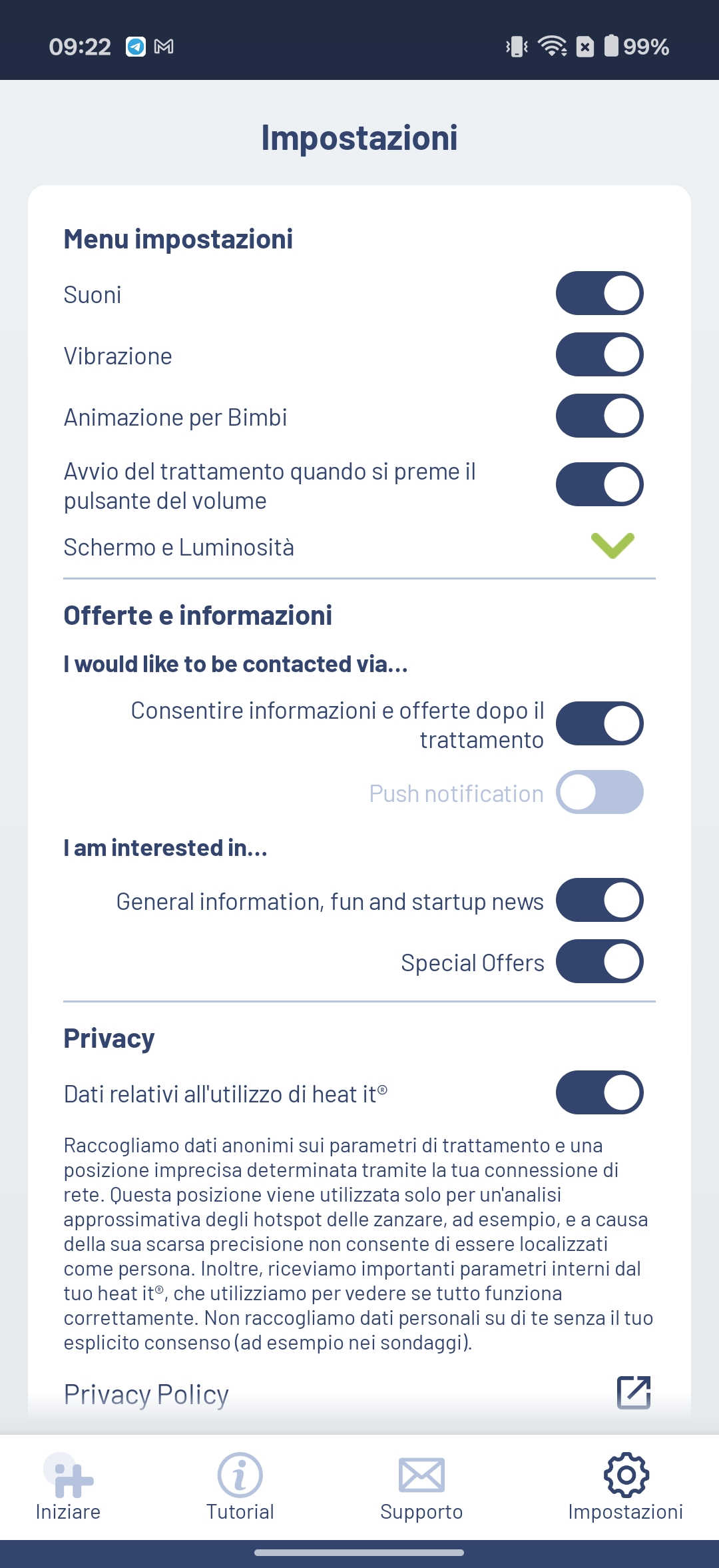Tap the Supporto envelope icon
Viewport: 719px width, 1568px height.
[421, 1475]
